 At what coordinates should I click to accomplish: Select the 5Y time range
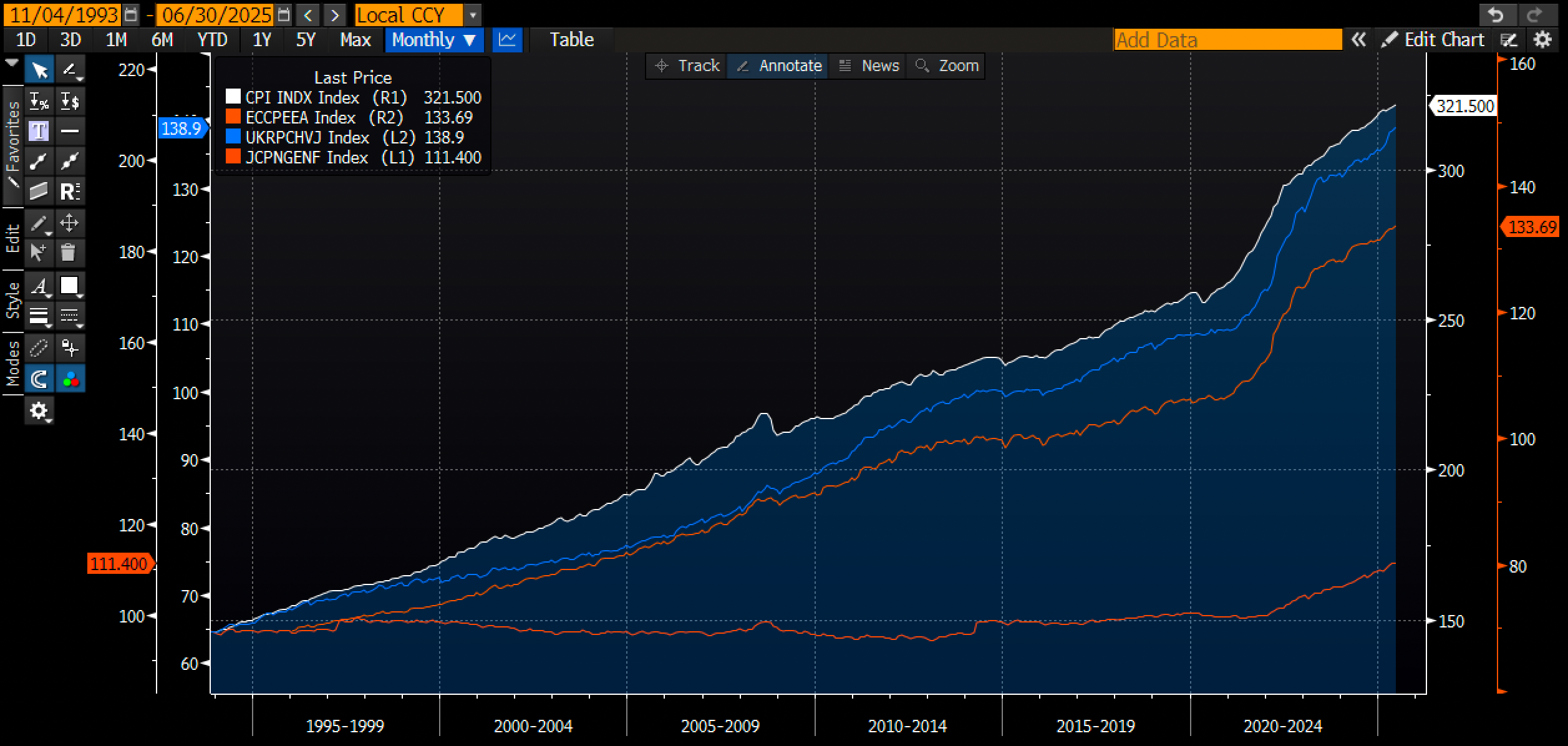coord(306,40)
